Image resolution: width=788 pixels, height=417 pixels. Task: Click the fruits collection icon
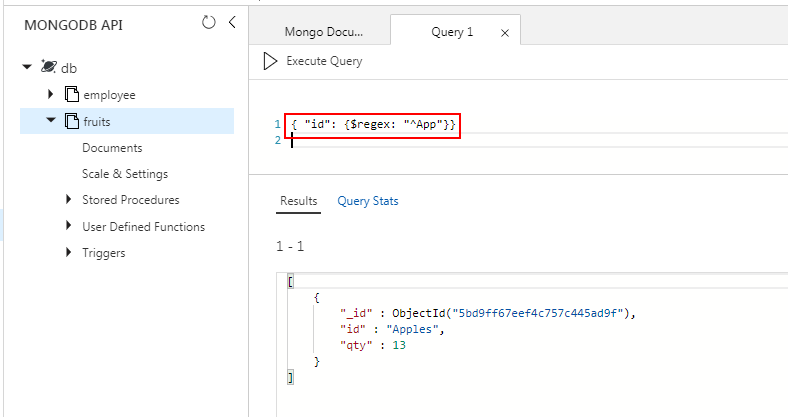(x=71, y=121)
